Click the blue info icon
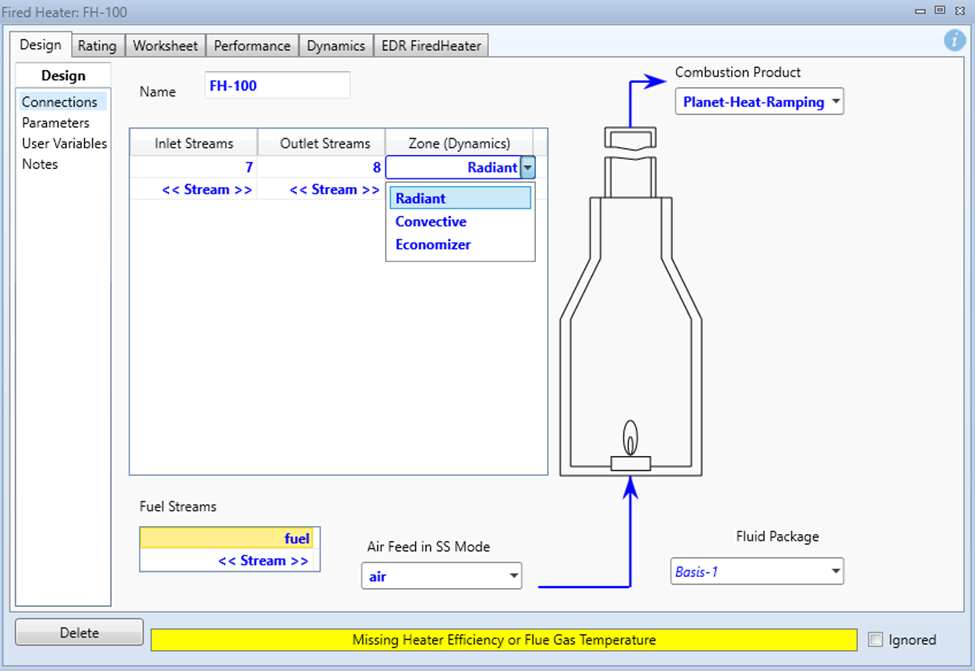Viewport: 975px width, 671px height. tap(954, 40)
